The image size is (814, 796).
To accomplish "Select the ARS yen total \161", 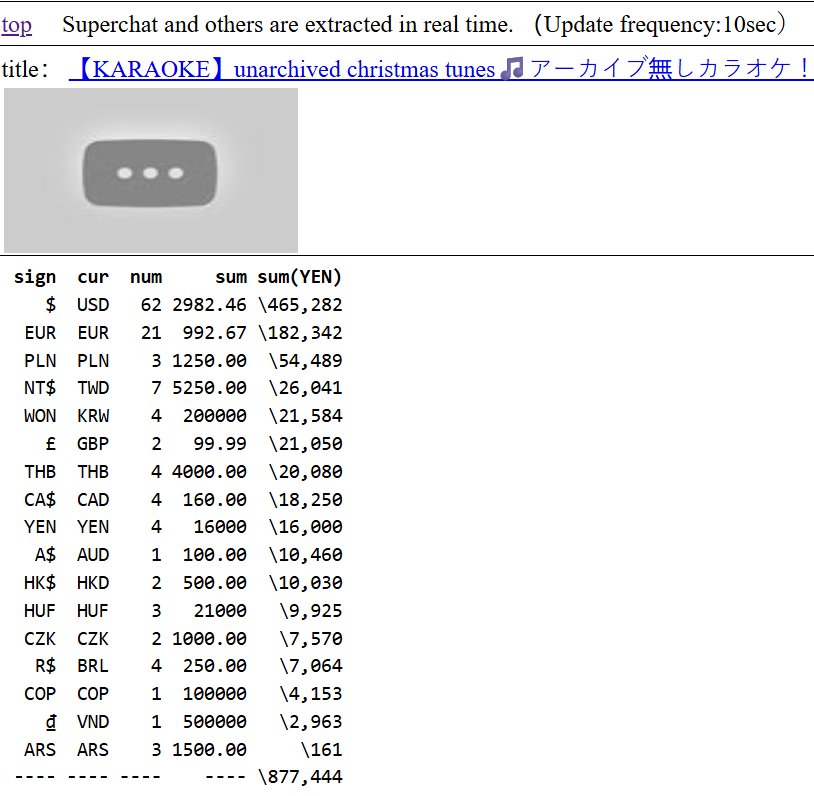I will tap(321, 750).
